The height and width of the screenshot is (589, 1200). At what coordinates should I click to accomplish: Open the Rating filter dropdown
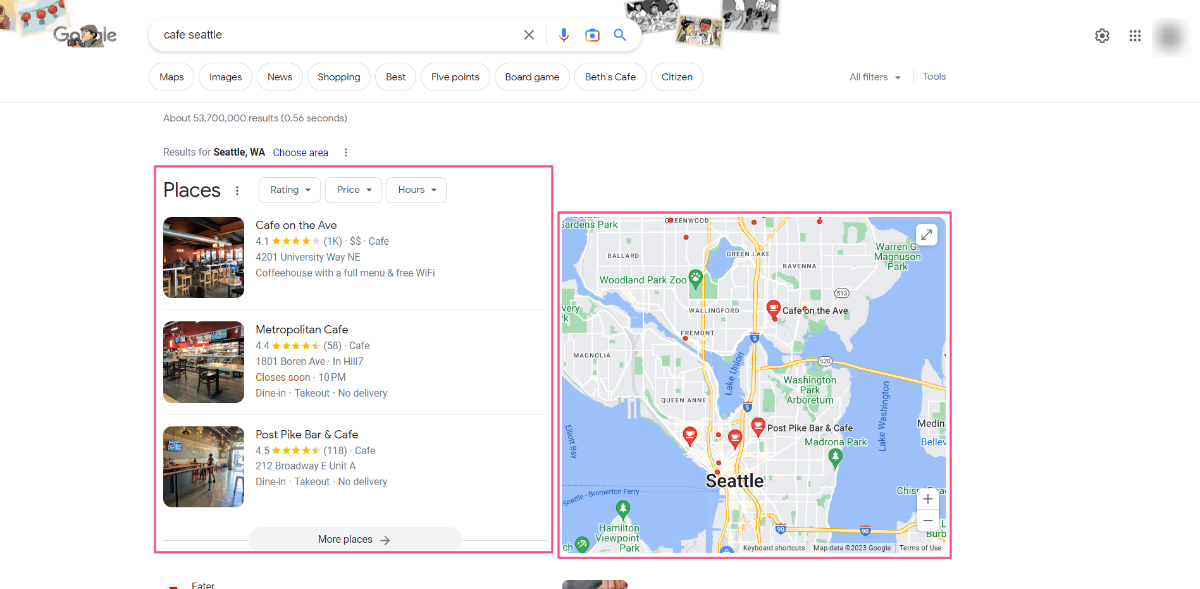pyautogui.click(x=290, y=190)
